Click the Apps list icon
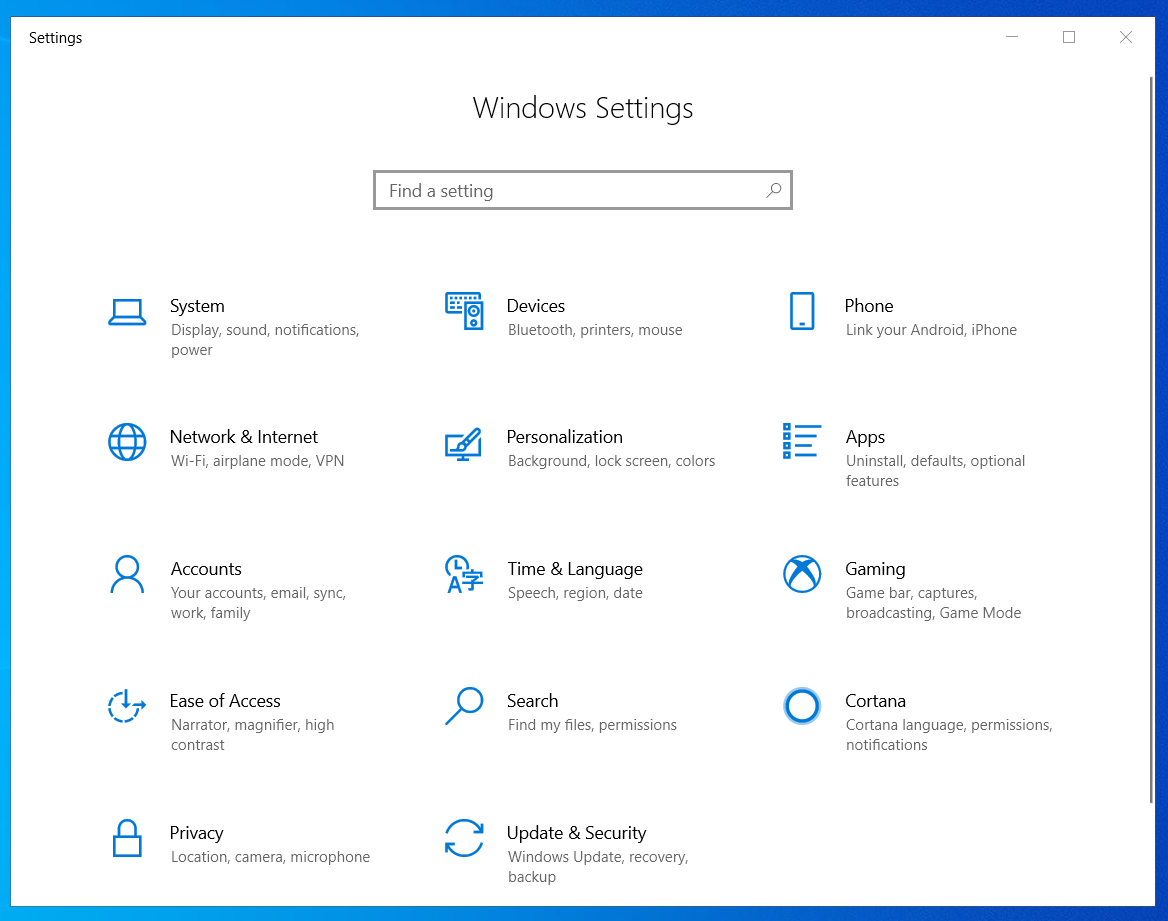1168x921 pixels. tap(801, 441)
